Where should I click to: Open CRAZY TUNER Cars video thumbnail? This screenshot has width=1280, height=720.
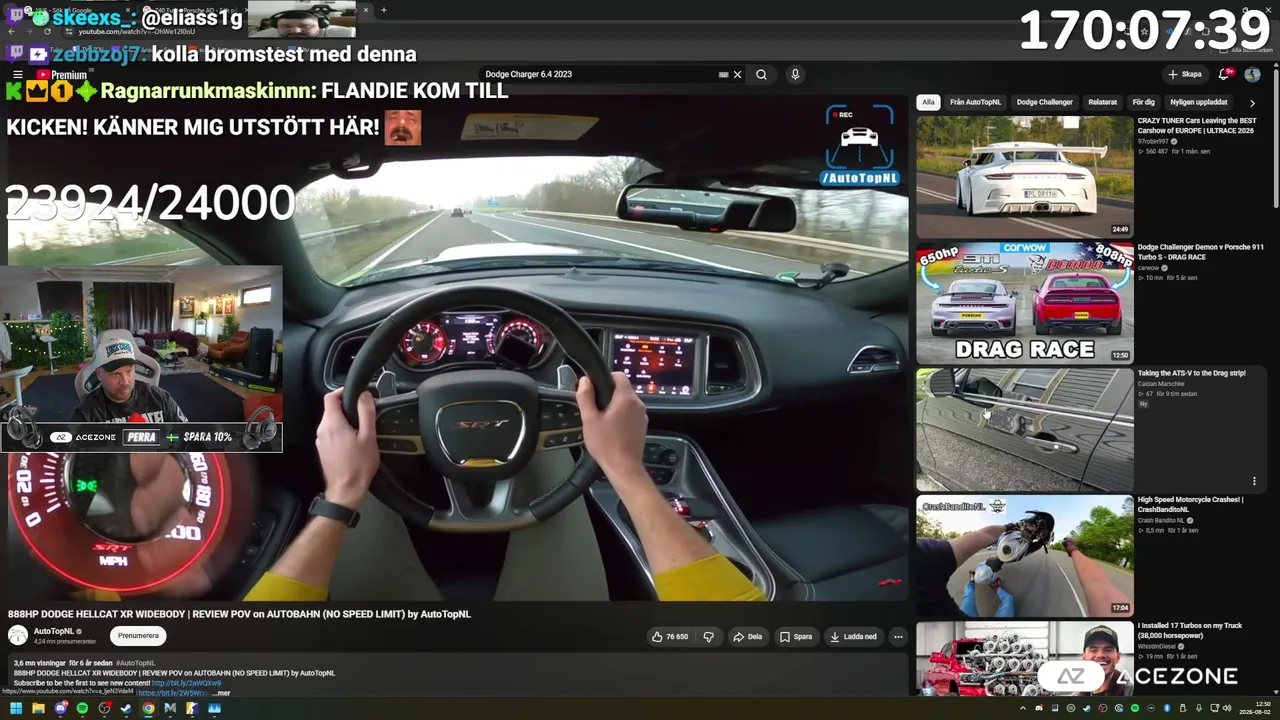point(1025,177)
